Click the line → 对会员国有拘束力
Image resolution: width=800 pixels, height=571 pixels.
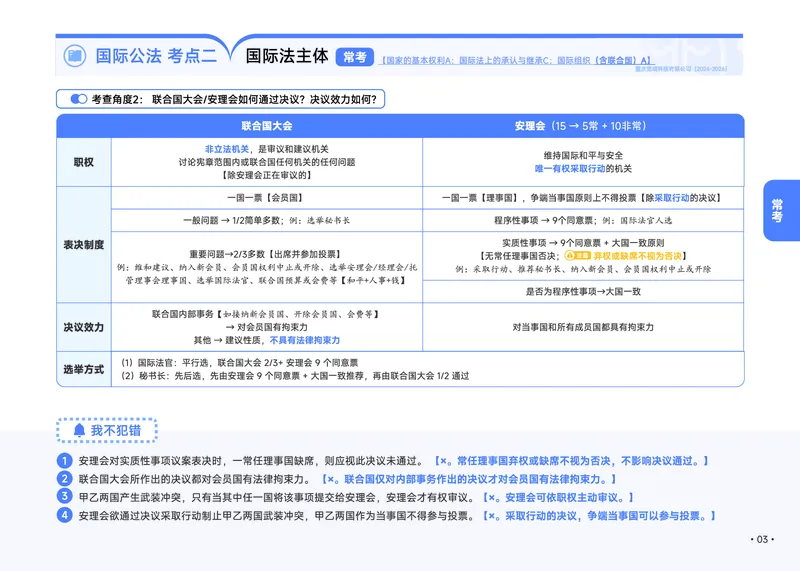(267, 327)
